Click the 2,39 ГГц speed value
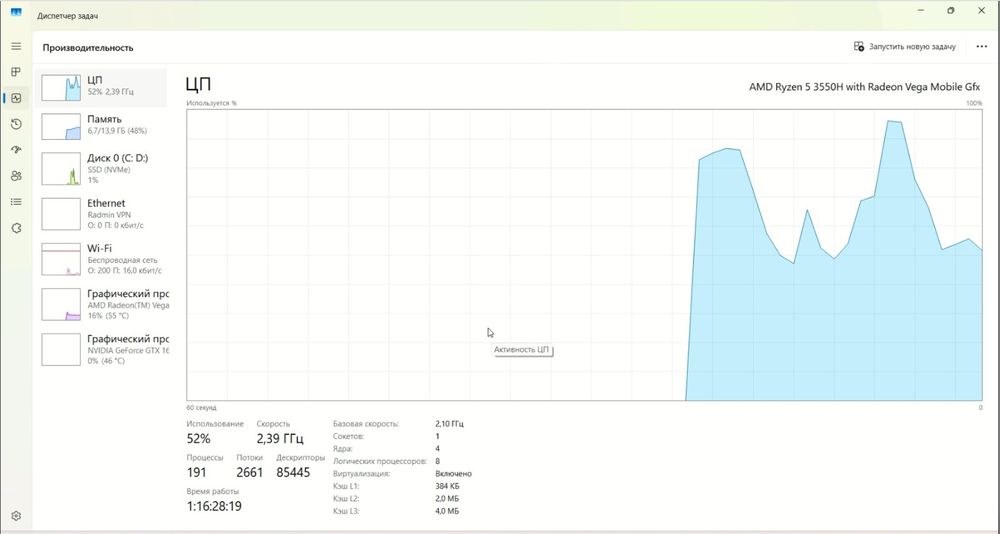 point(280,439)
